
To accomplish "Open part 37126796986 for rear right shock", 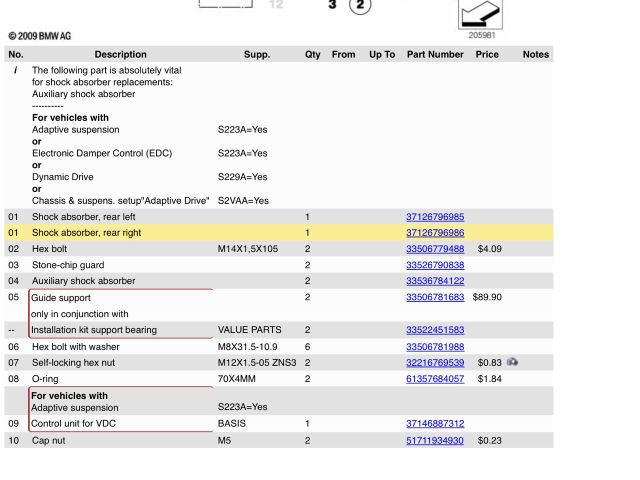I will [x=434, y=233].
